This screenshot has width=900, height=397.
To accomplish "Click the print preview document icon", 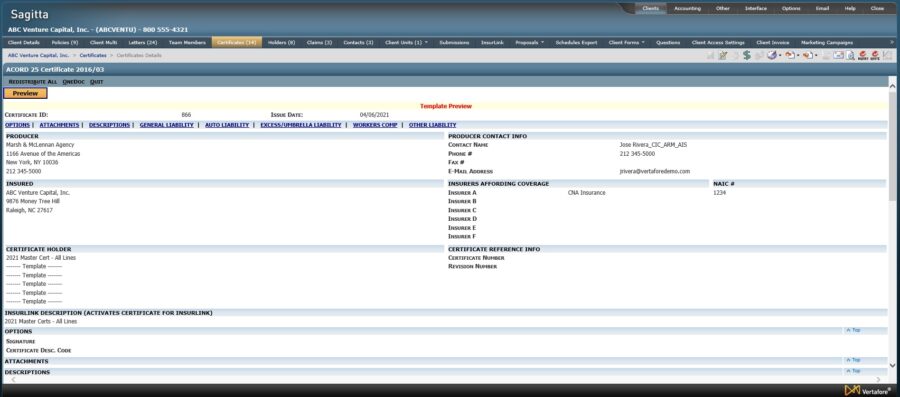I will (x=850, y=55).
